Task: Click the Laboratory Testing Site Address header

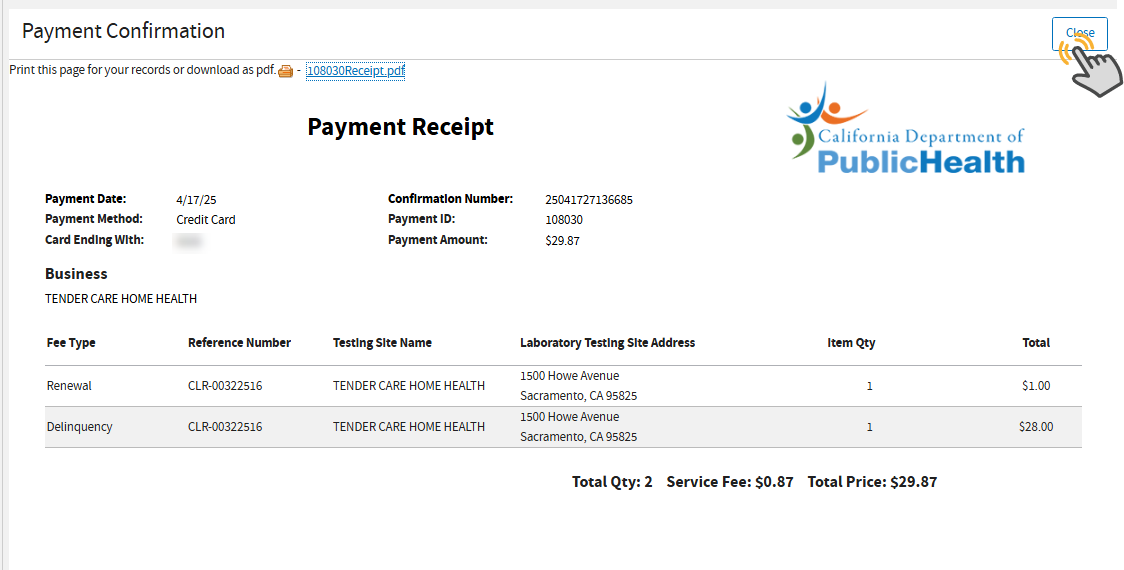Action: coord(607,343)
